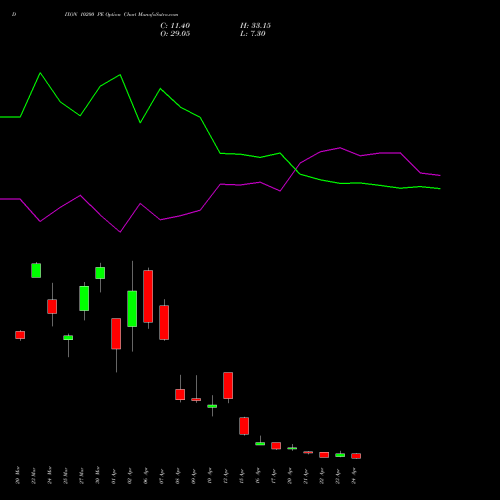The width and height of the screenshot is (500, 500).
Task: Select the 24 Apr date axis label
Action: tap(353, 475)
